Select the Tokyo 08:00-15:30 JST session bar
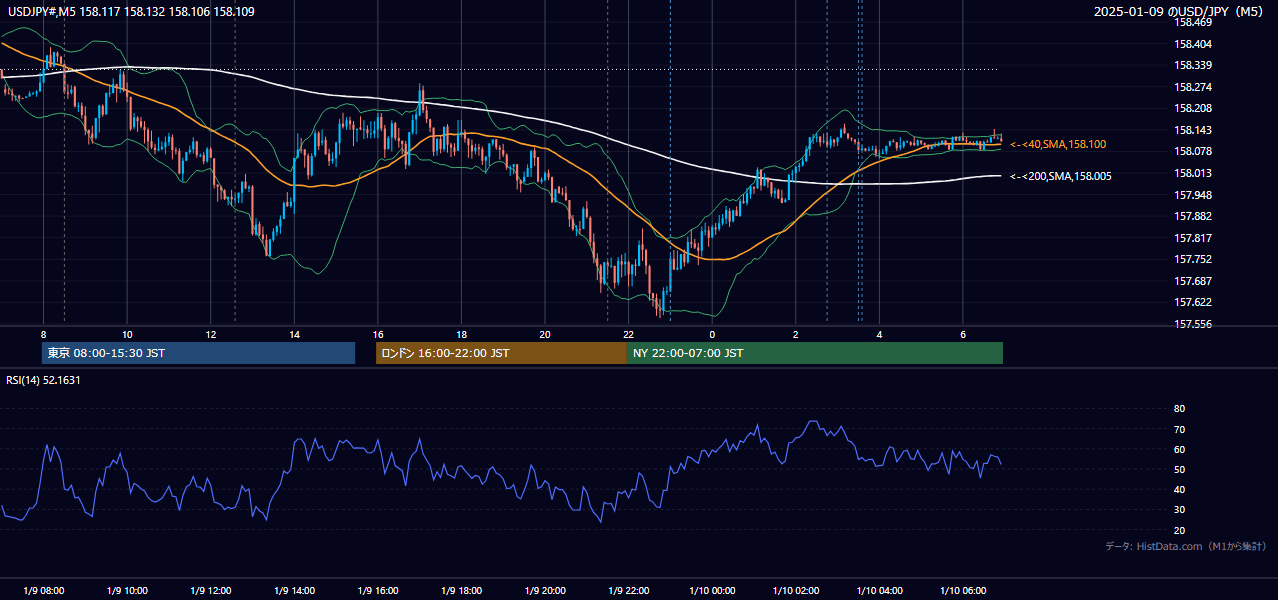The image size is (1278, 600). point(198,353)
